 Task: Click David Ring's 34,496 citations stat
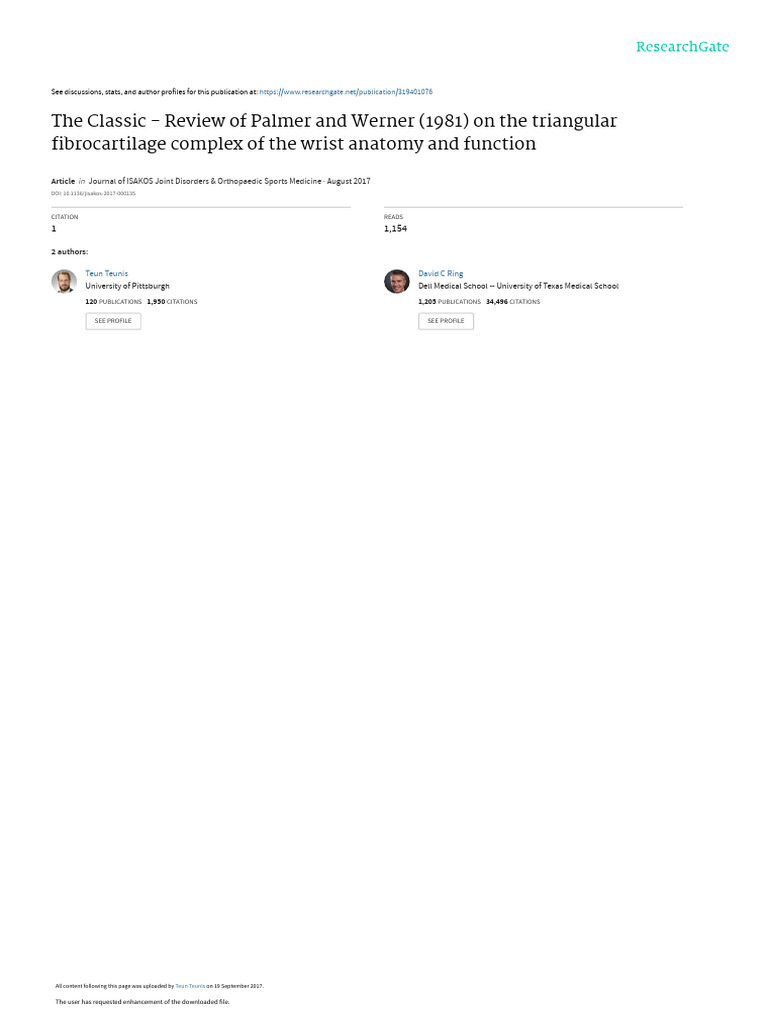pos(513,301)
